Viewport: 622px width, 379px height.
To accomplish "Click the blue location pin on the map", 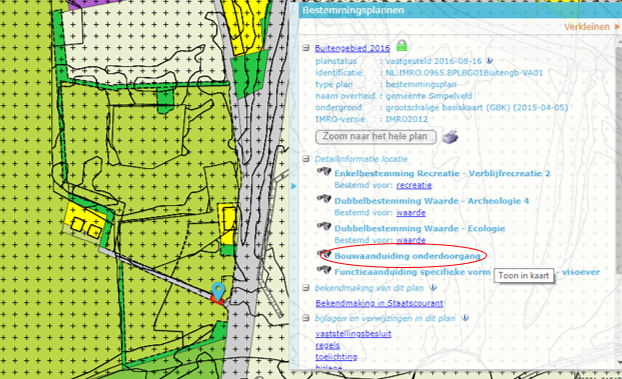I will click(218, 292).
